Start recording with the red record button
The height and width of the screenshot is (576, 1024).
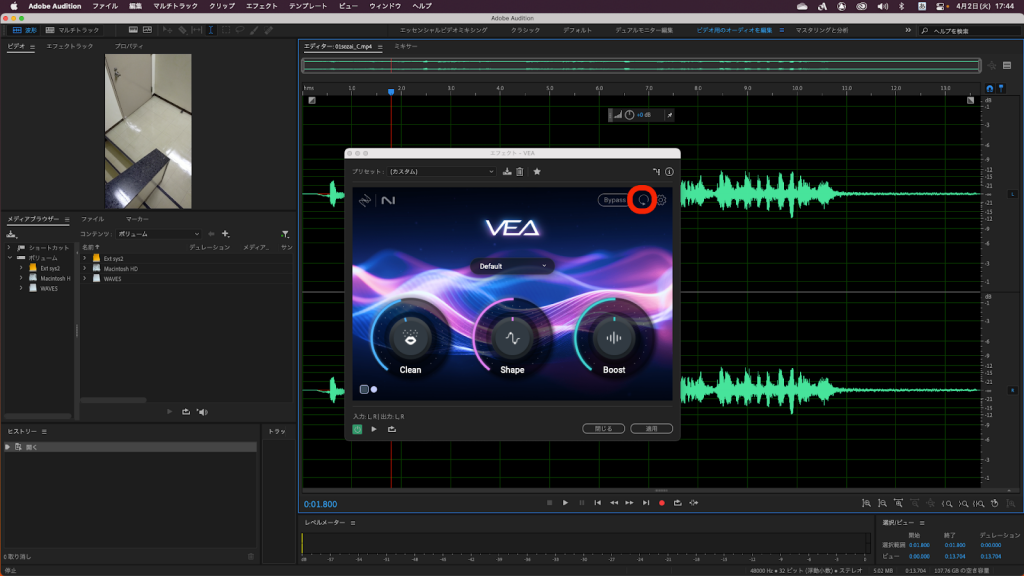tap(662, 503)
